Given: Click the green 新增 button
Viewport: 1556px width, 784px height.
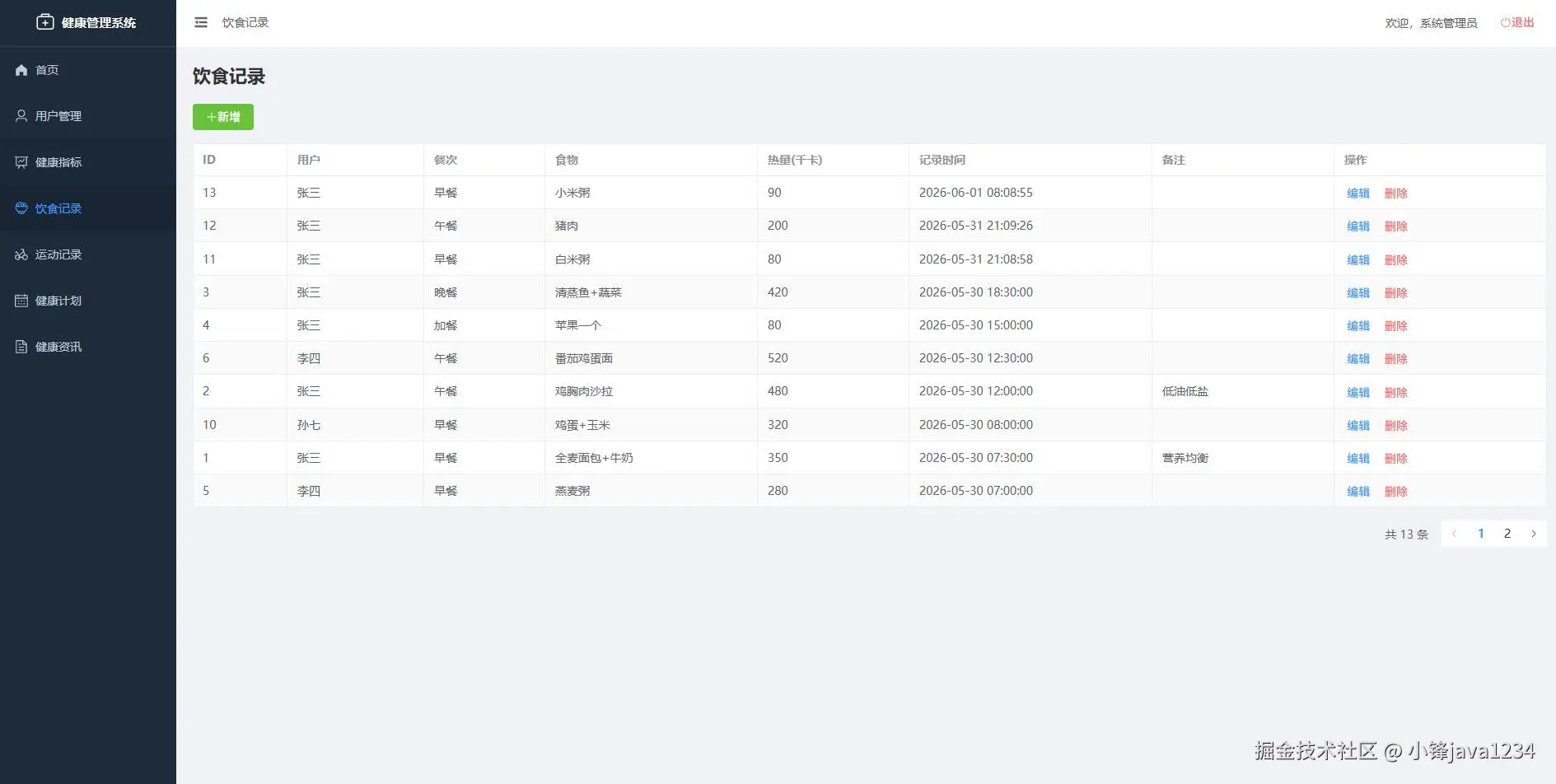Looking at the screenshot, I should (223, 117).
